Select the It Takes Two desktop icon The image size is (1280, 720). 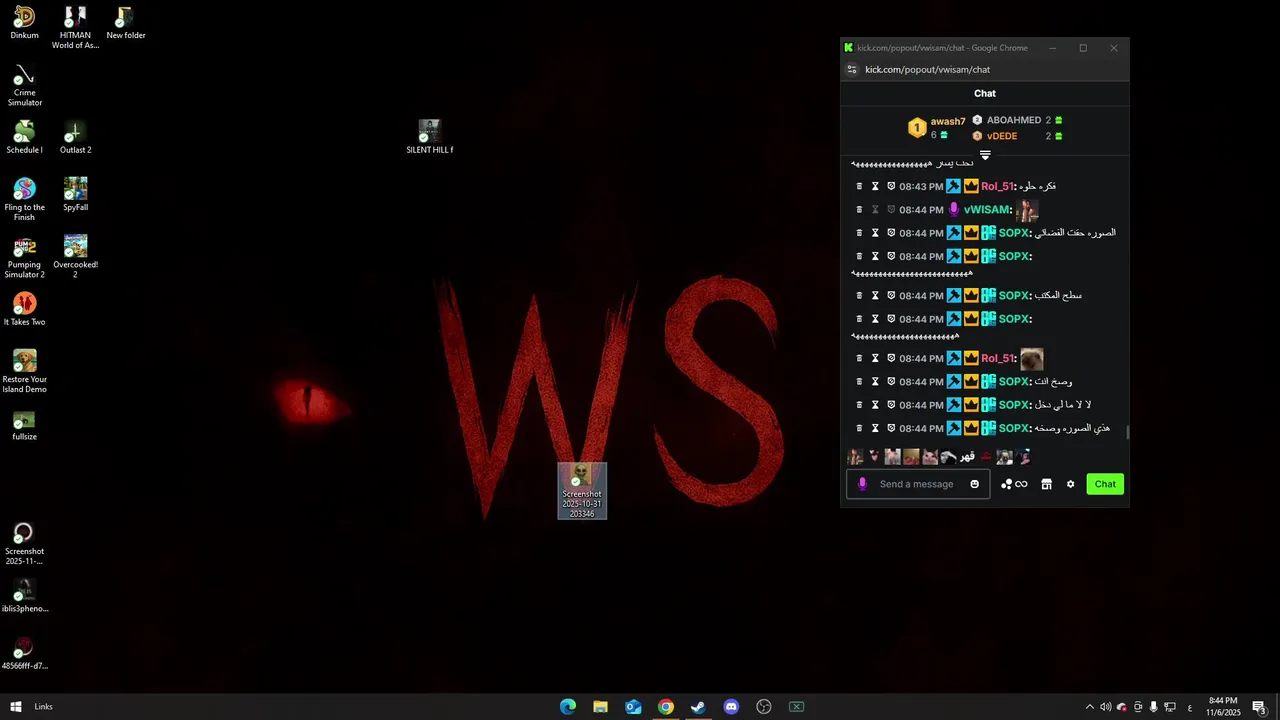(x=25, y=309)
